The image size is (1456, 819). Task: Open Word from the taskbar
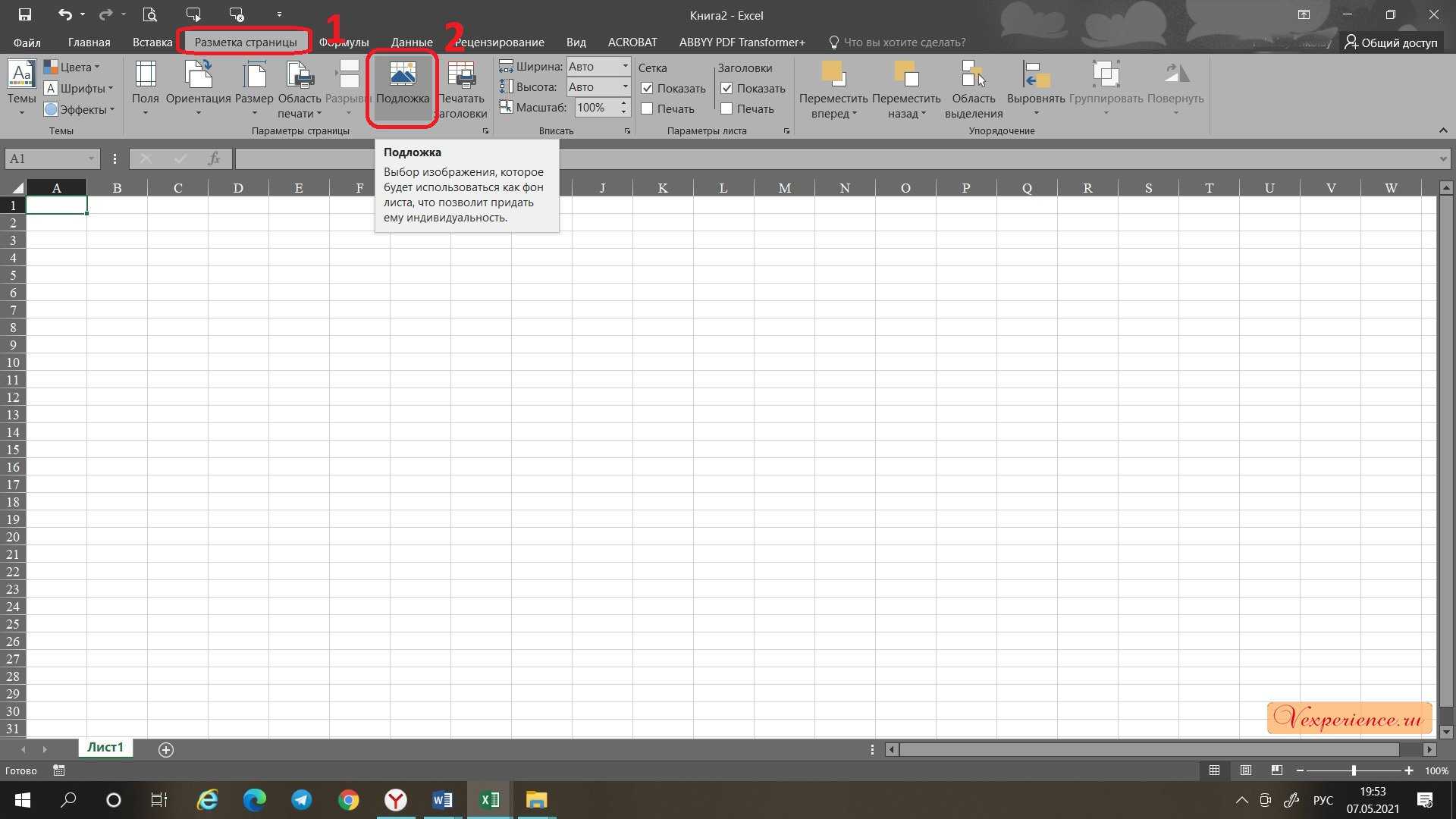coord(442,800)
